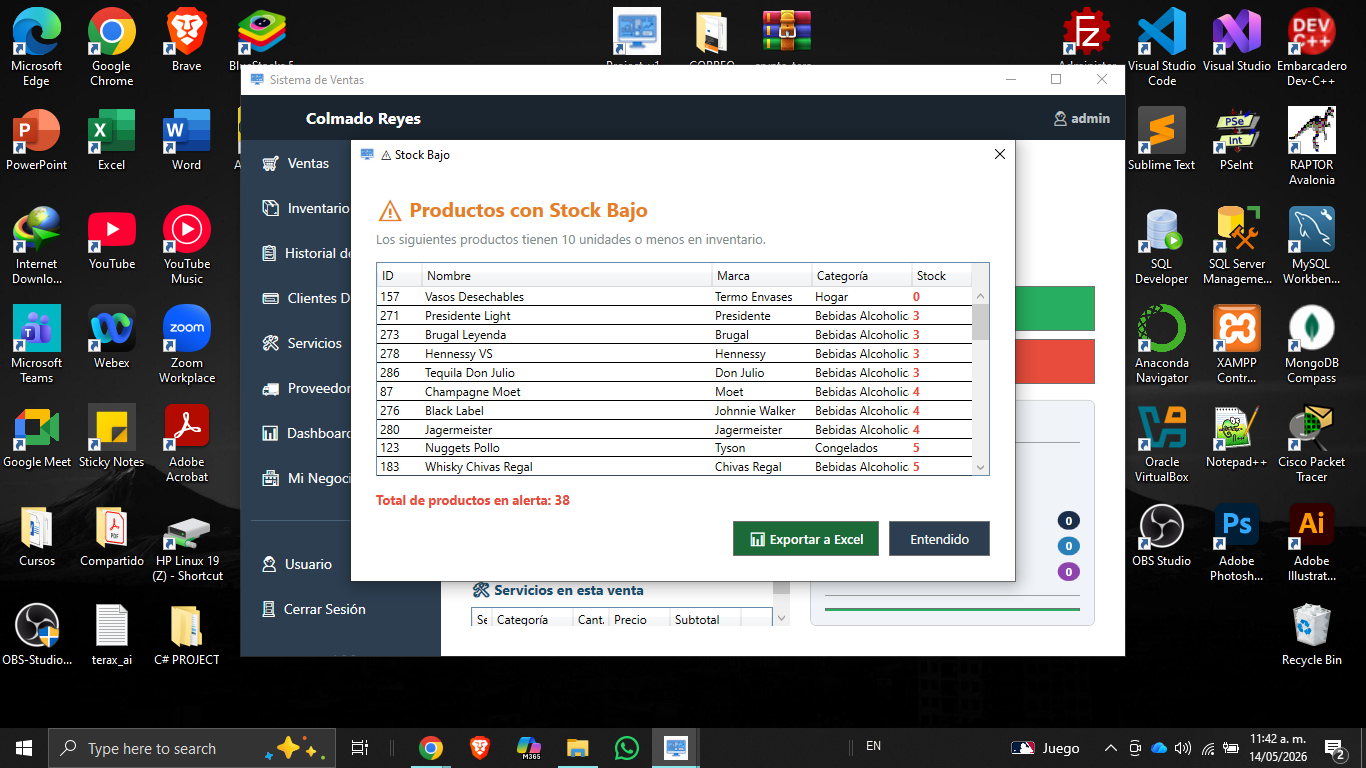Select the Whisky Chivas Regal row
The height and width of the screenshot is (768, 1366).
[x=674, y=467]
